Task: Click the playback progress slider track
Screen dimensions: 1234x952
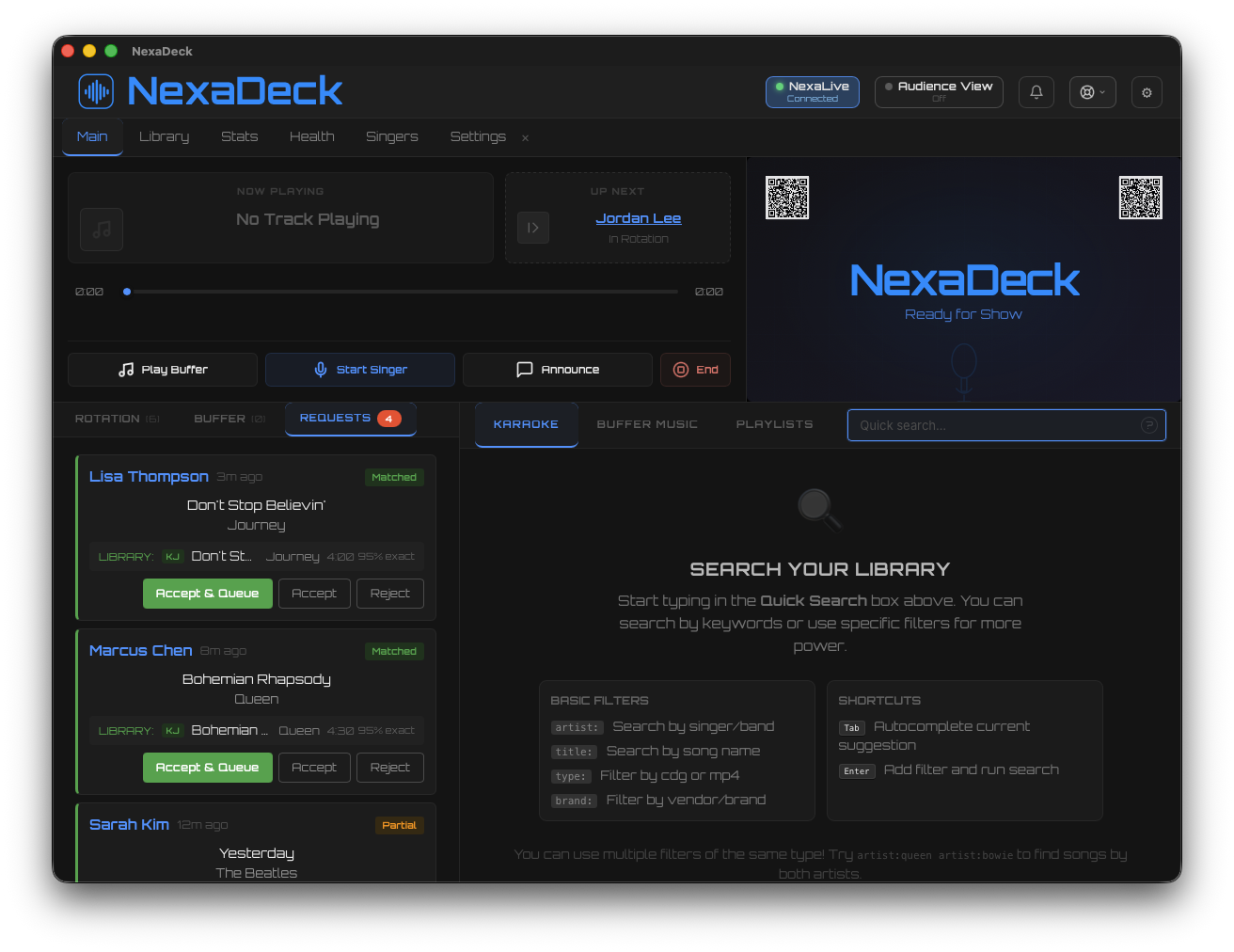Action: tap(404, 292)
